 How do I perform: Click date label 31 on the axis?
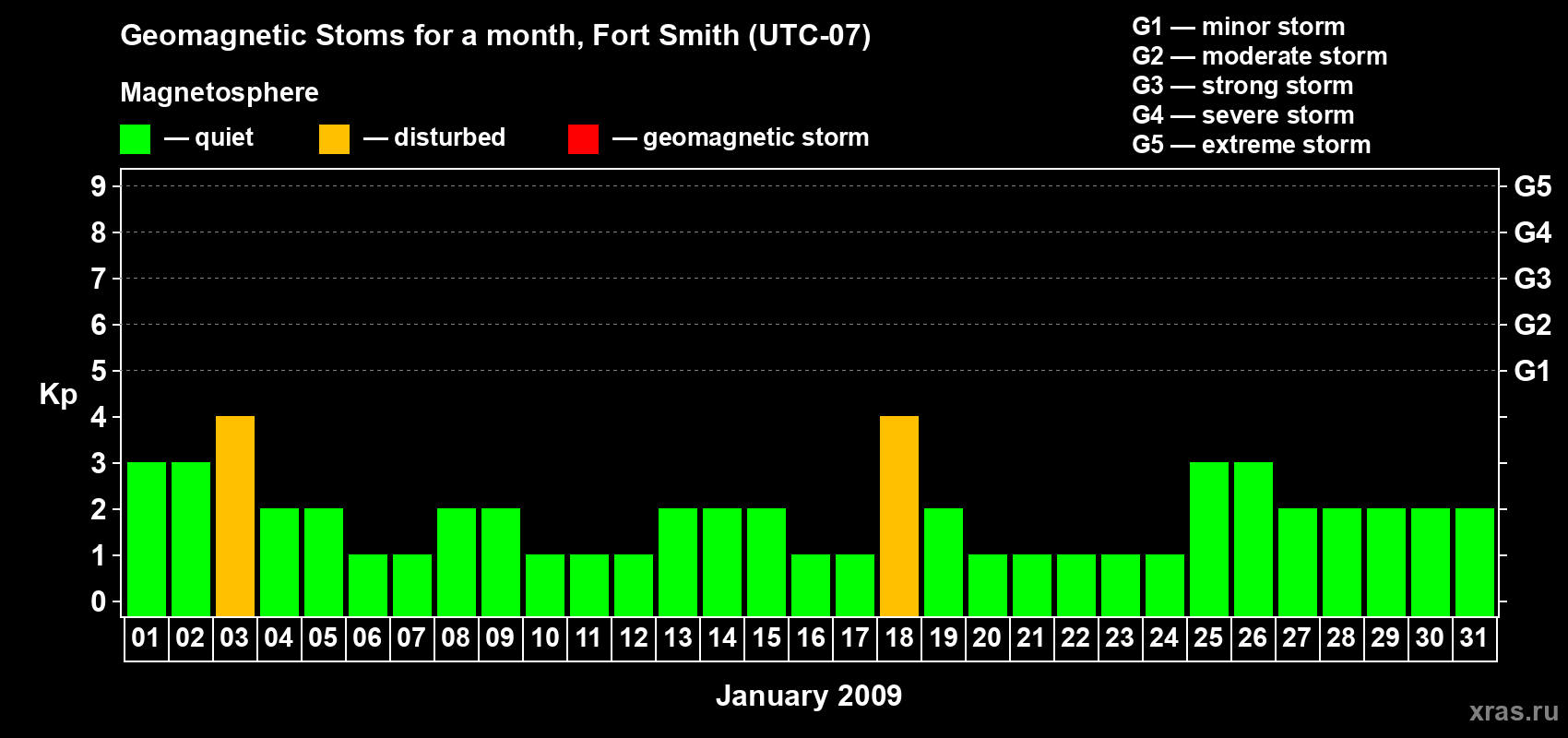1474,638
